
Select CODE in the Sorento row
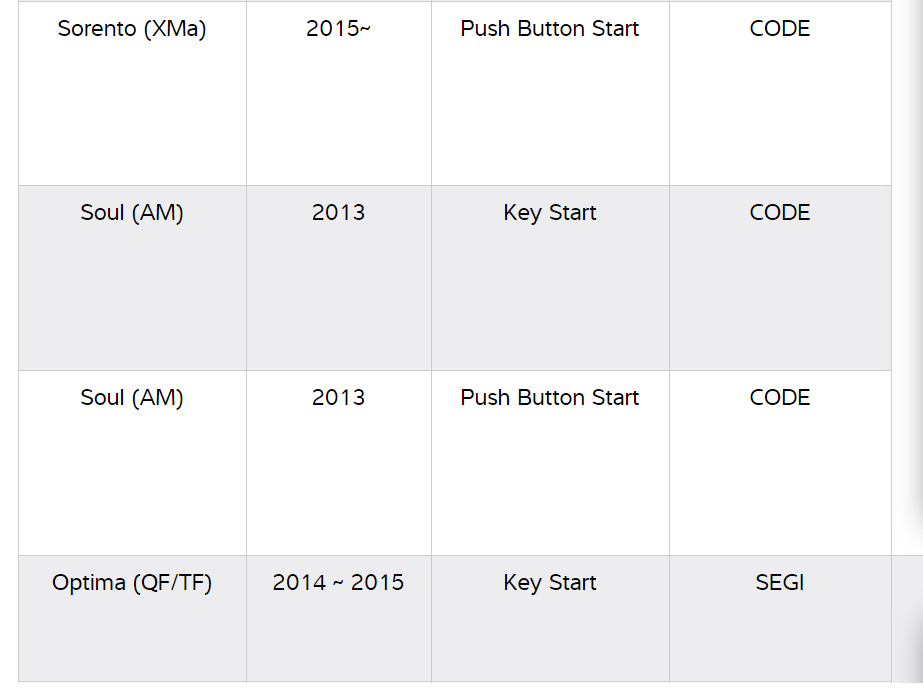(780, 29)
